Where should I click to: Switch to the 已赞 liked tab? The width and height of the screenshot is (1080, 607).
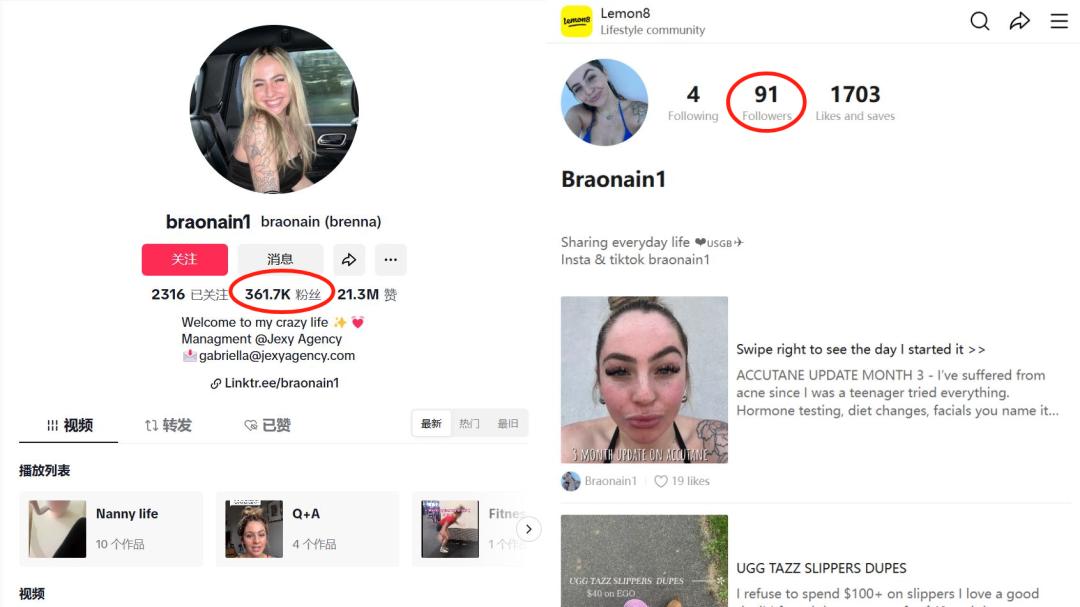tap(267, 425)
